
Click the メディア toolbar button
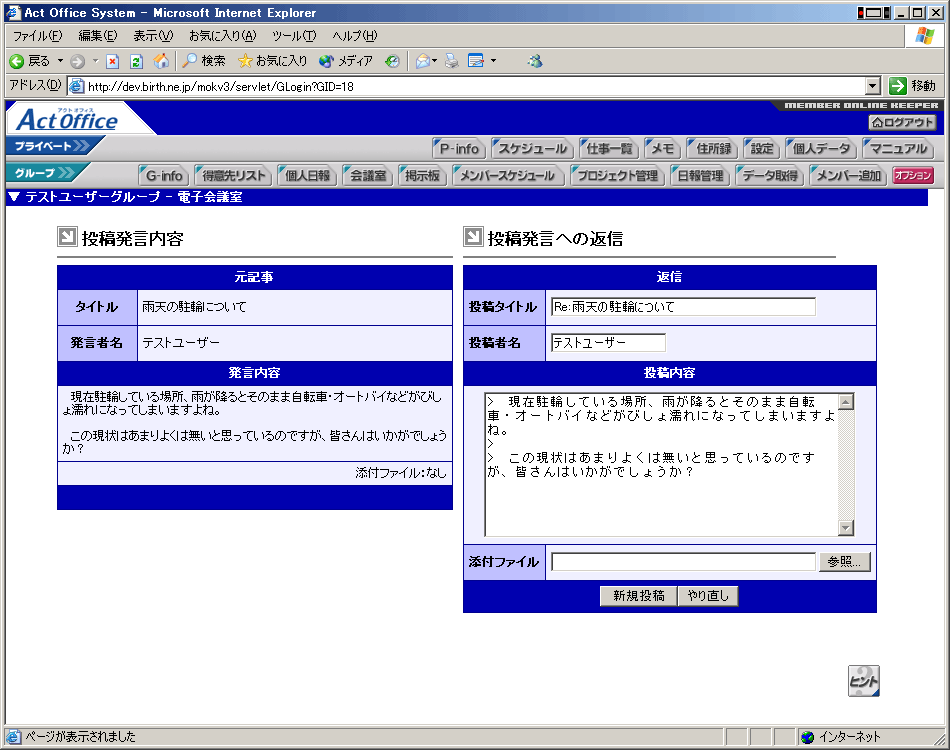(346, 61)
